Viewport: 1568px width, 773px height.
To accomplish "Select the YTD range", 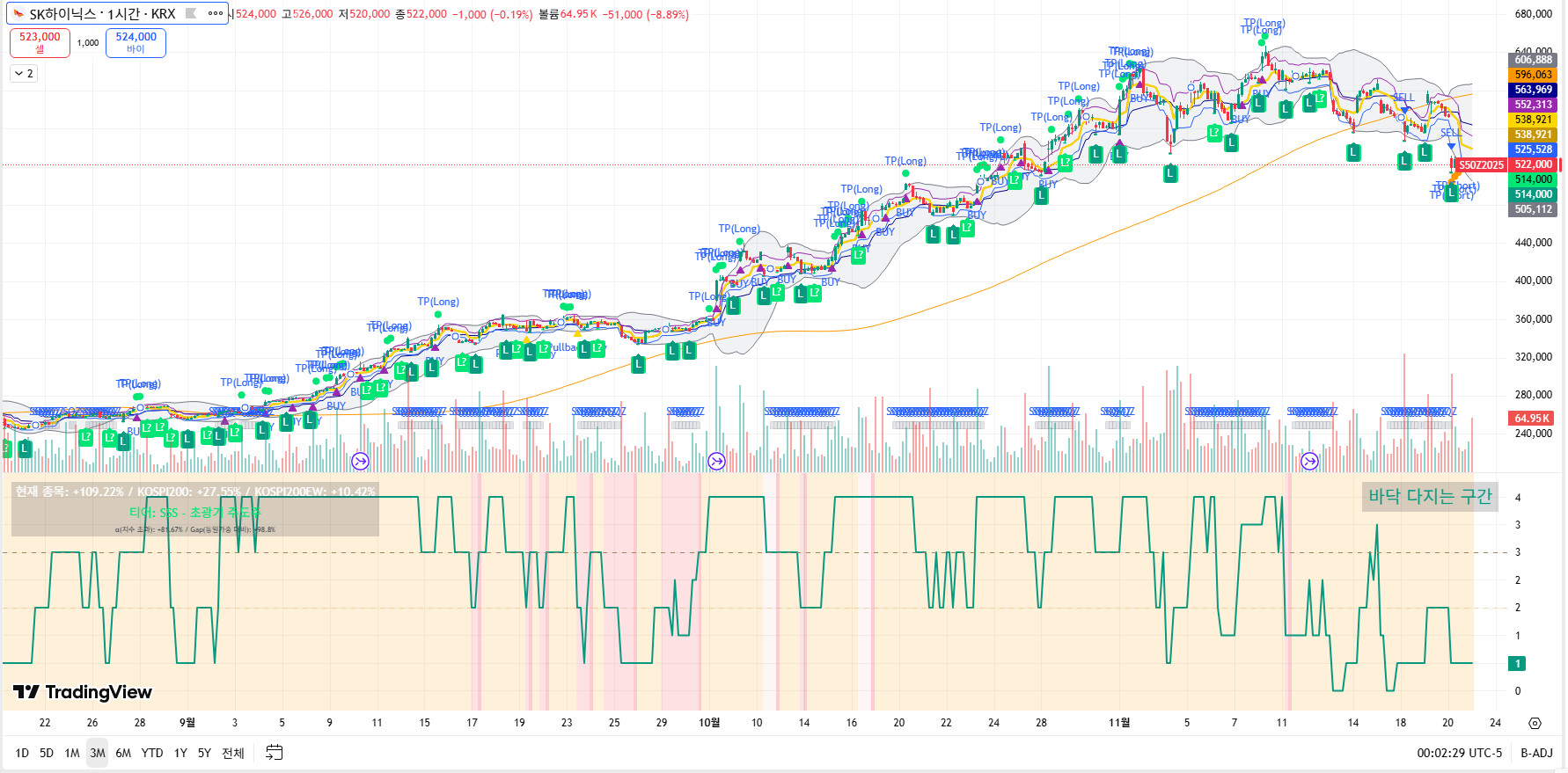I will [x=152, y=753].
